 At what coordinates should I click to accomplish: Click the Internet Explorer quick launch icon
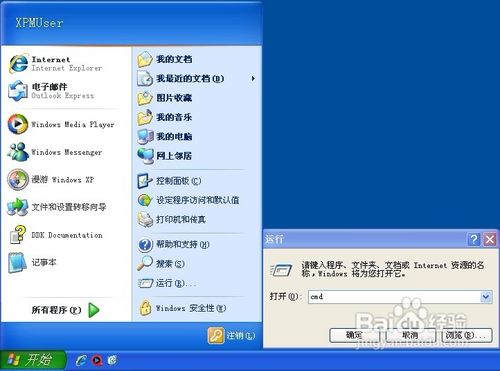click(81, 360)
